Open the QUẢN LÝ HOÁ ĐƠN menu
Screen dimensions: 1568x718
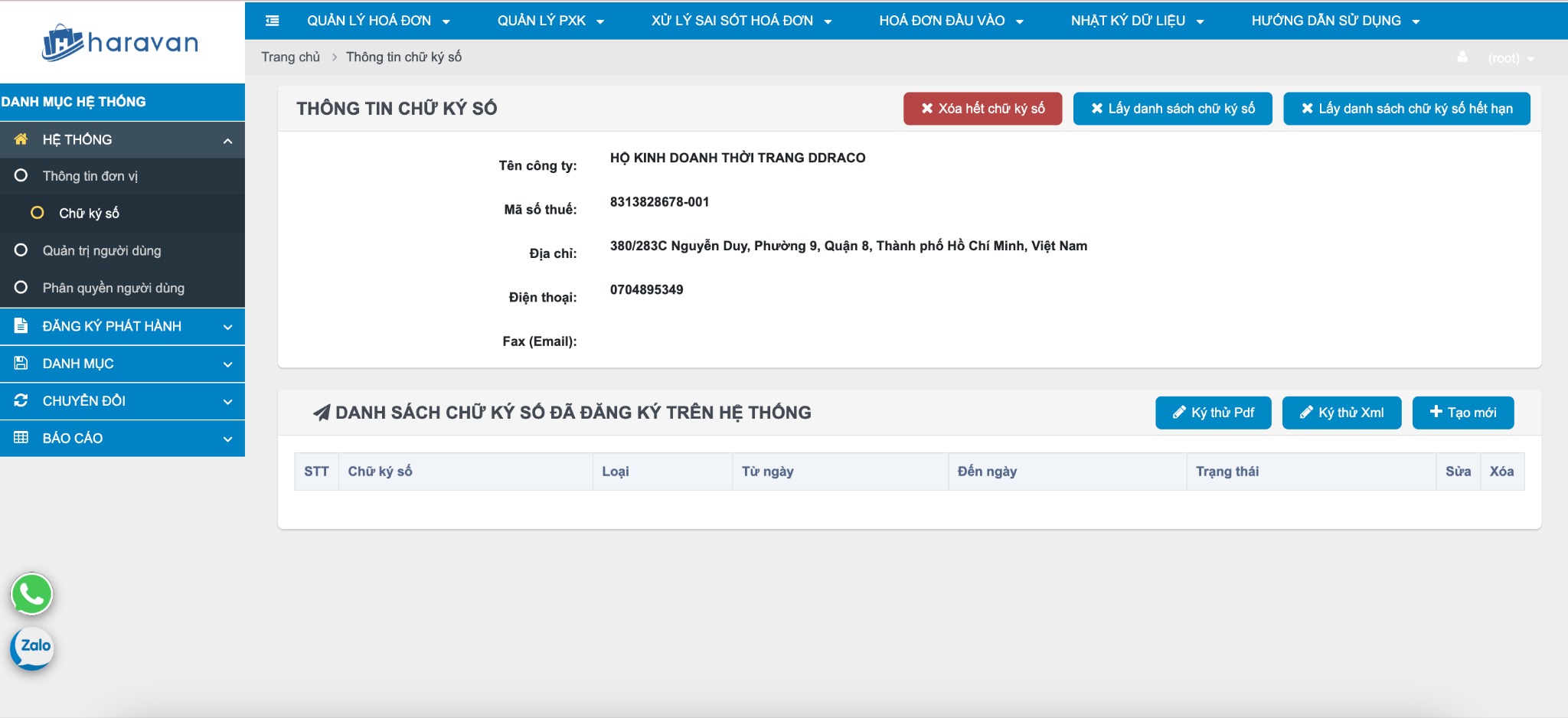pyautogui.click(x=377, y=21)
